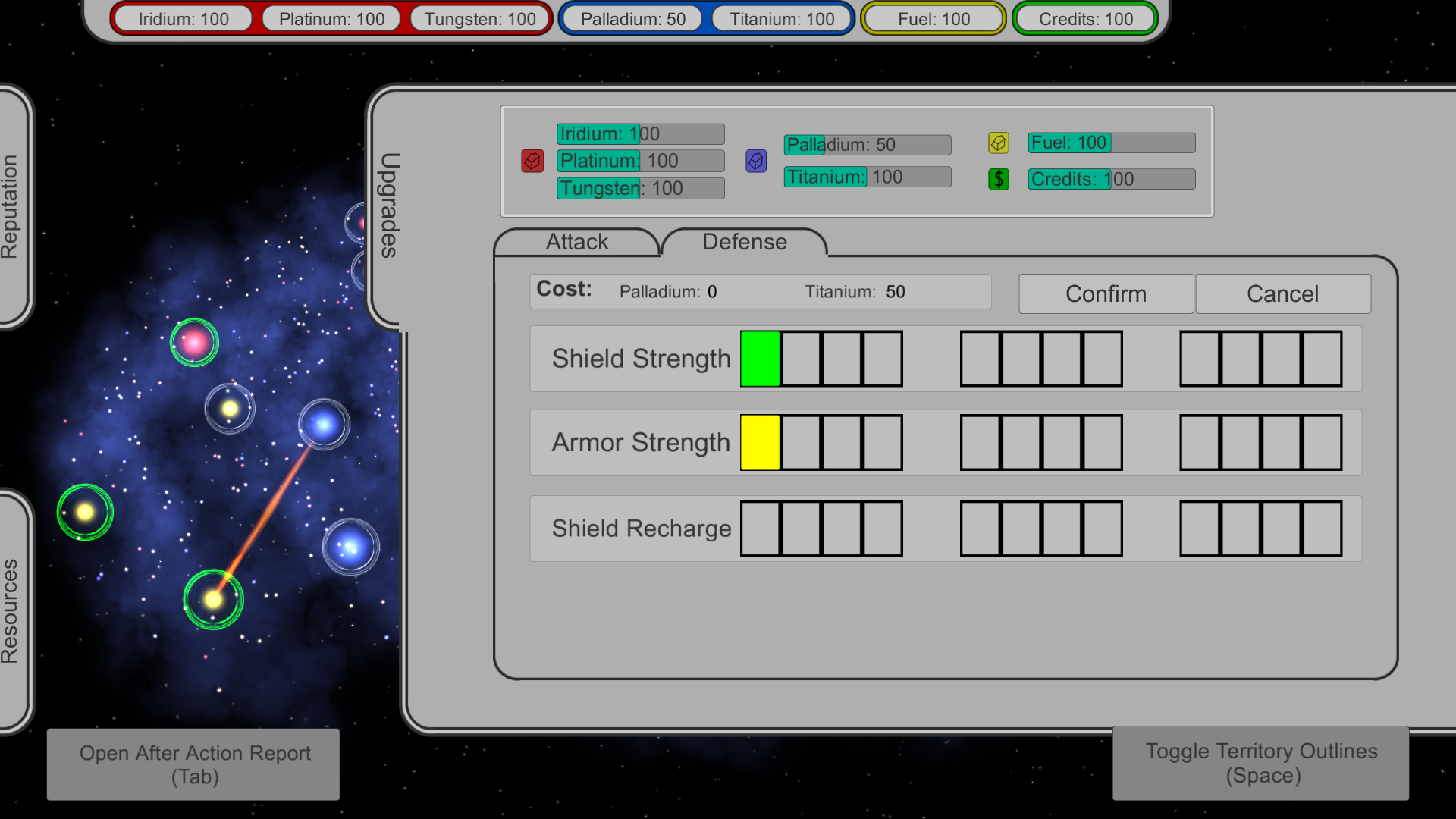
Task: Click the Titanium progress bar in the panel
Action: [x=868, y=177]
